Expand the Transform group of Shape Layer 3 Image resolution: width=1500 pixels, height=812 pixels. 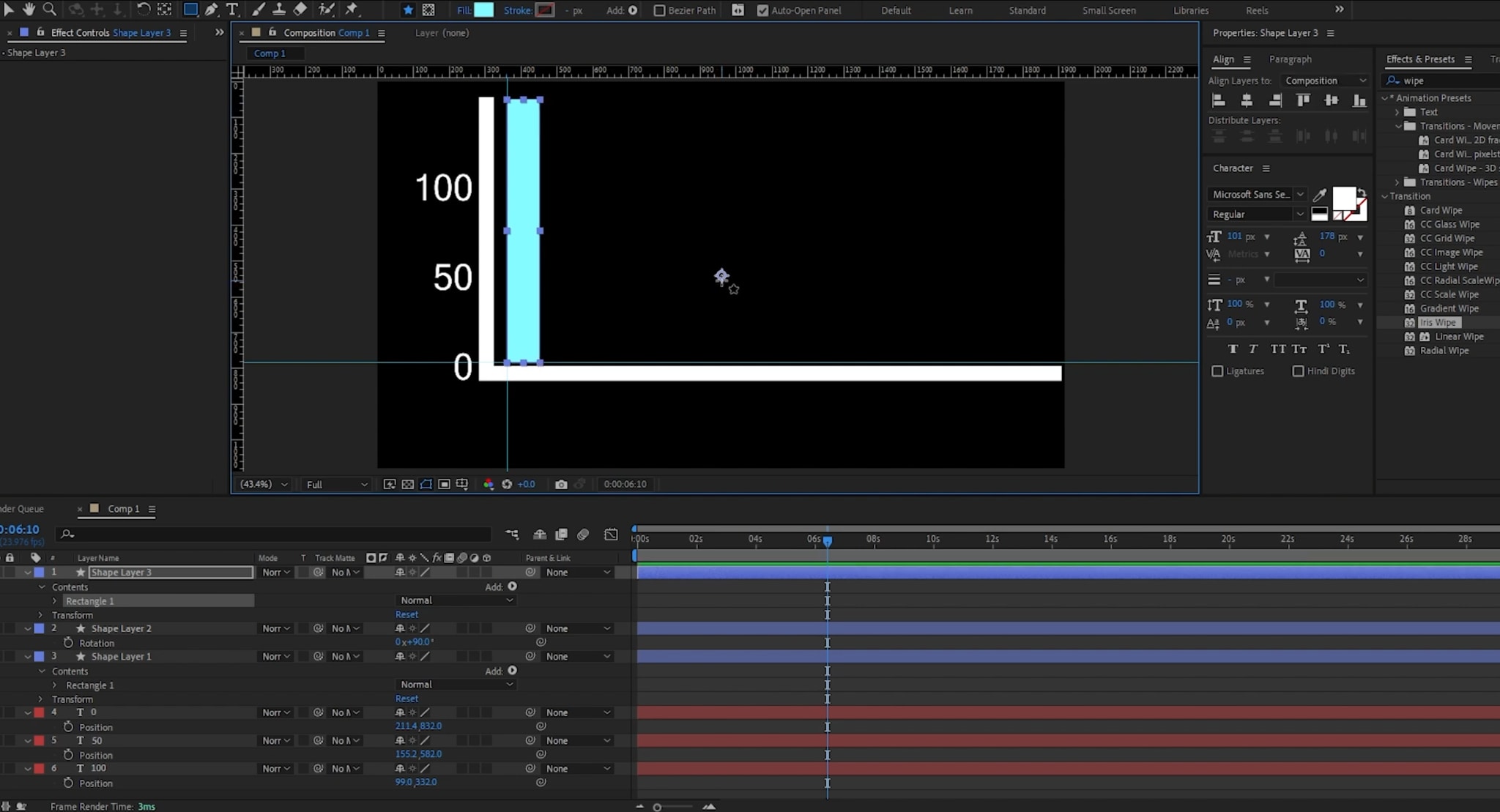pyautogui.click(x=40, y=615)
